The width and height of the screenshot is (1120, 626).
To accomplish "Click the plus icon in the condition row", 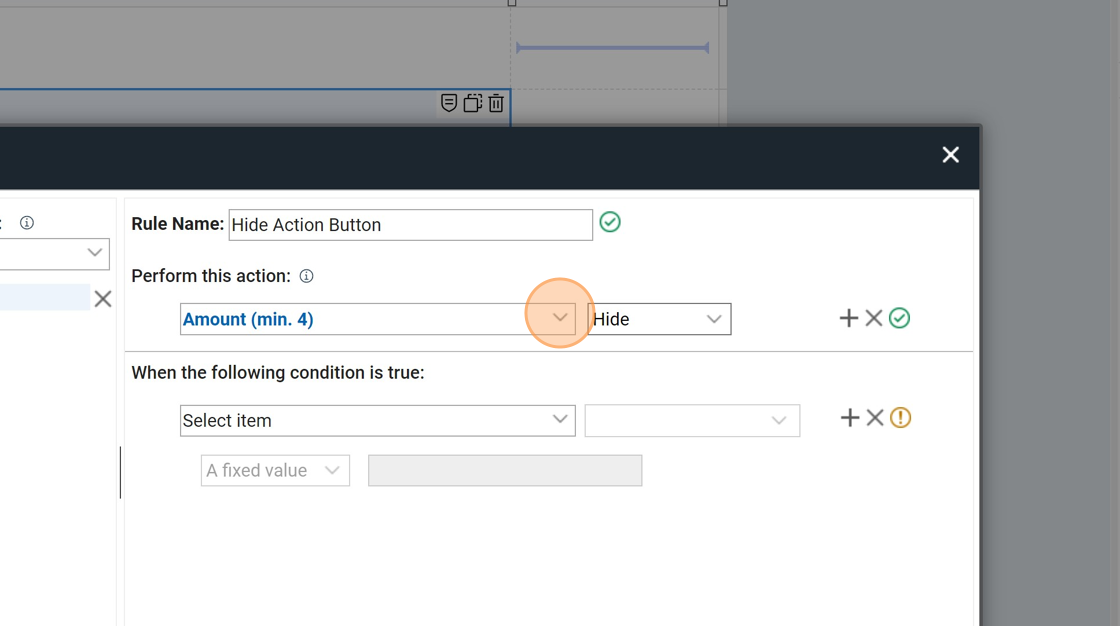I will point(849,418).
